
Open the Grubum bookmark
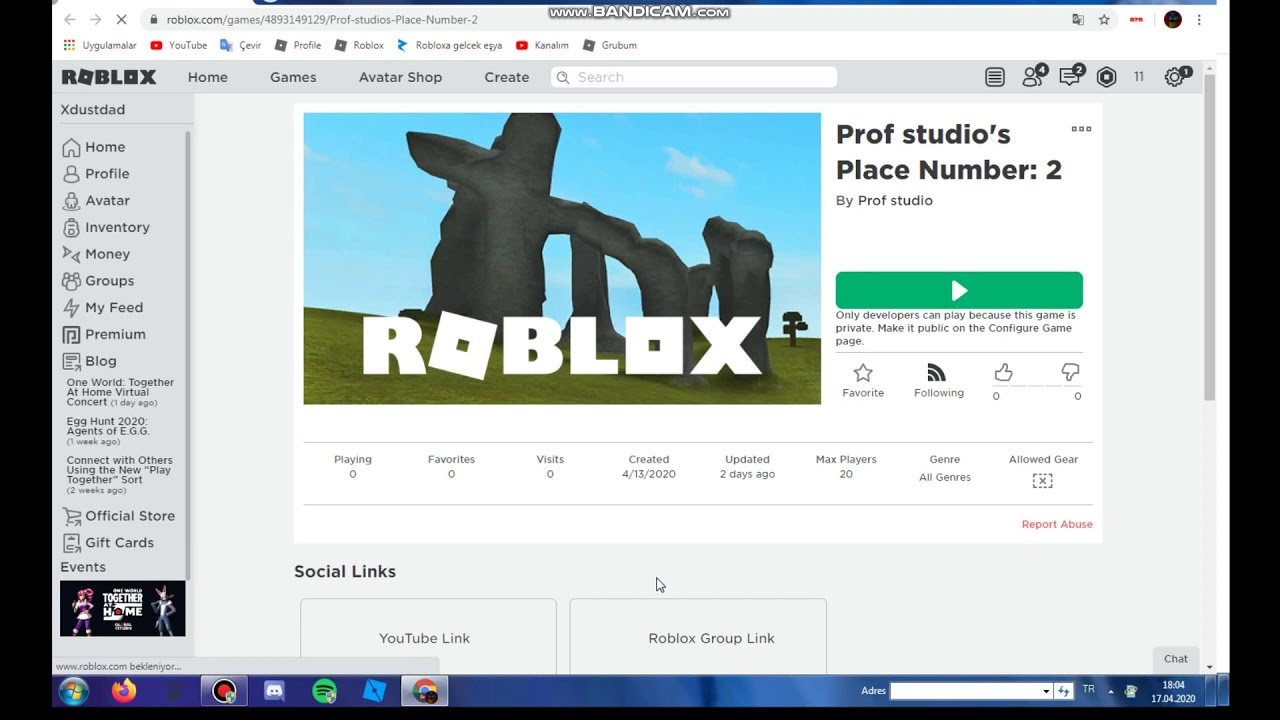pos(610,45)
